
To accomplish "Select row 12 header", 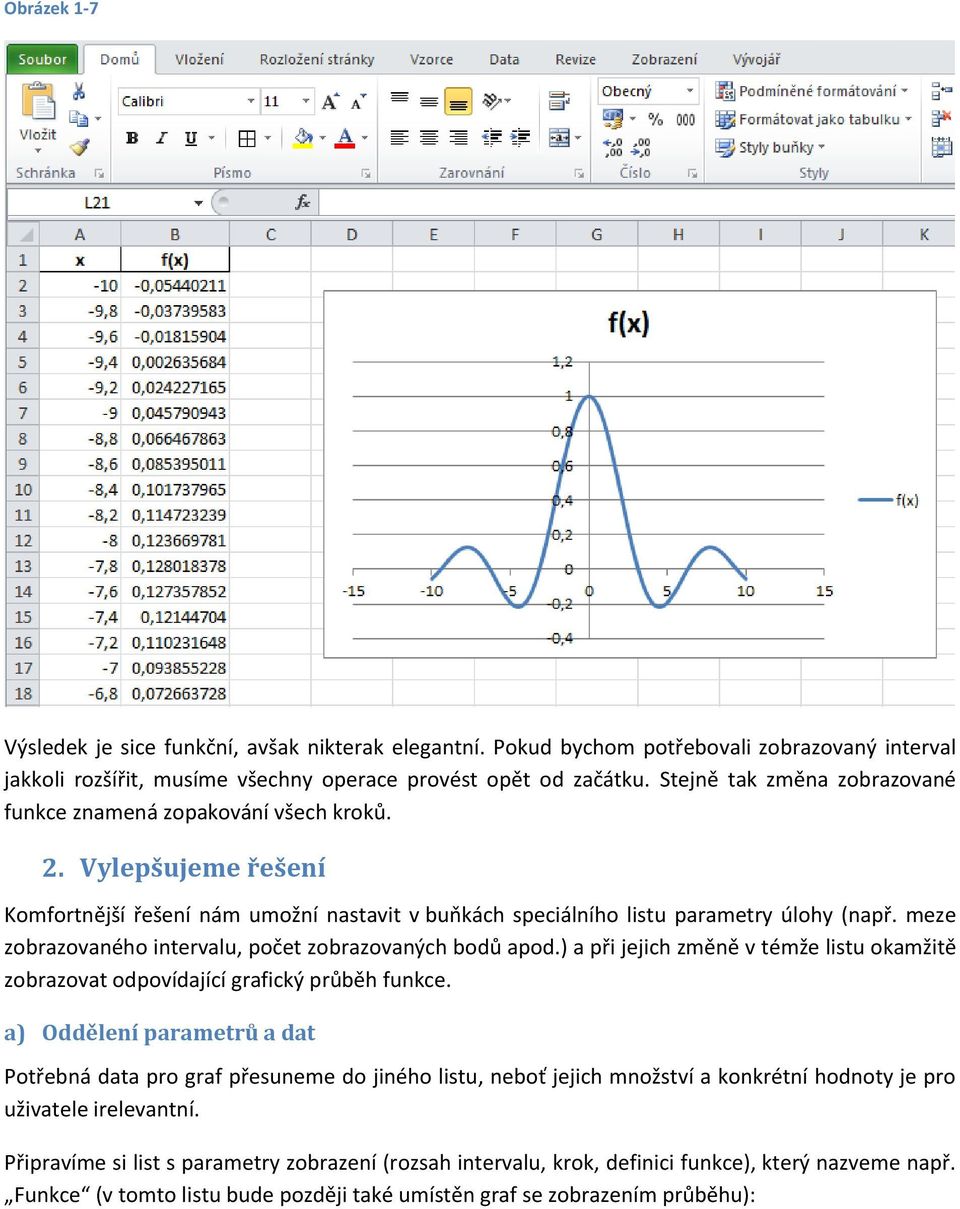I will pos(23,540).
